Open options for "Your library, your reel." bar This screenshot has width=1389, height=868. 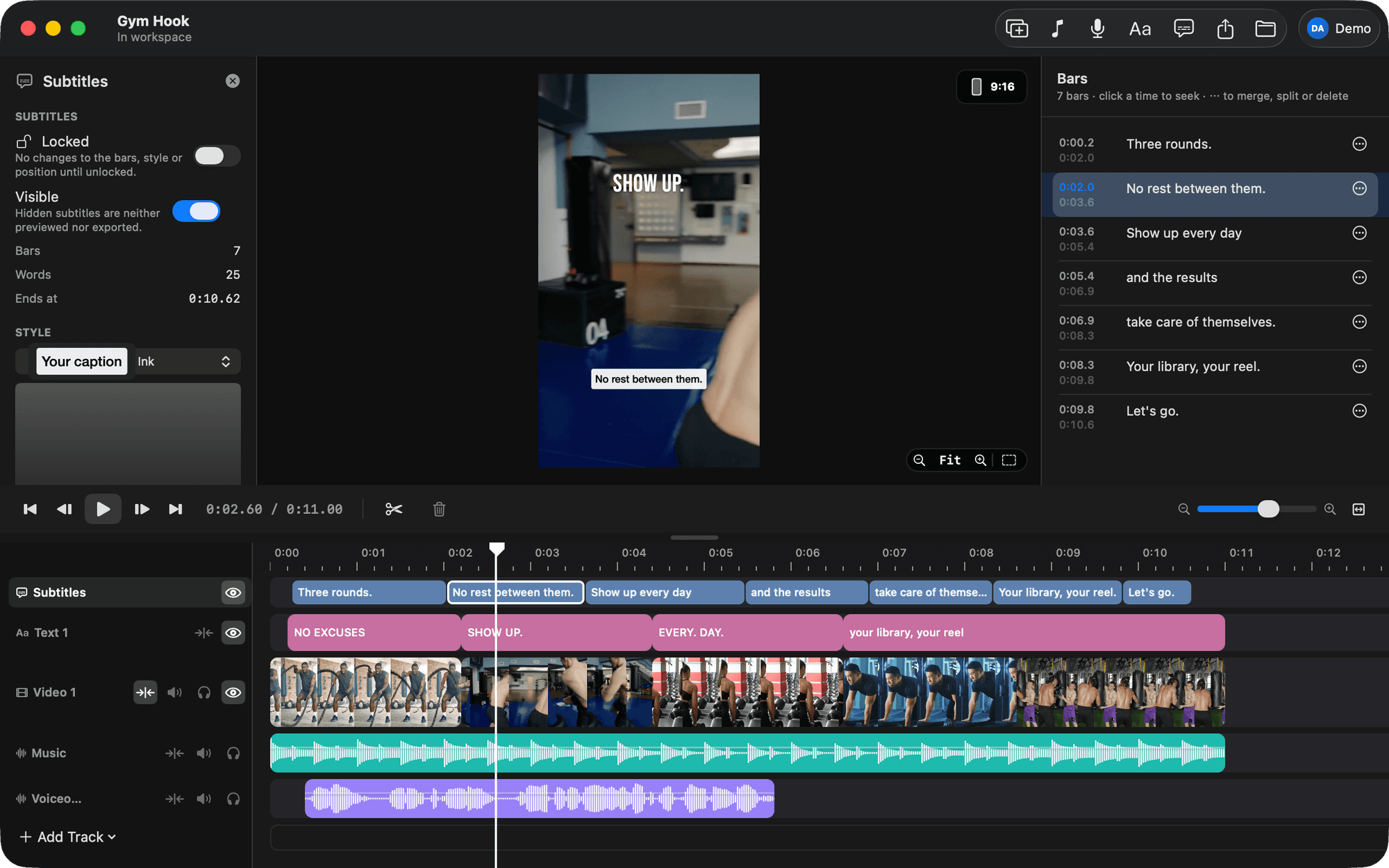(x=1359, y=366)
